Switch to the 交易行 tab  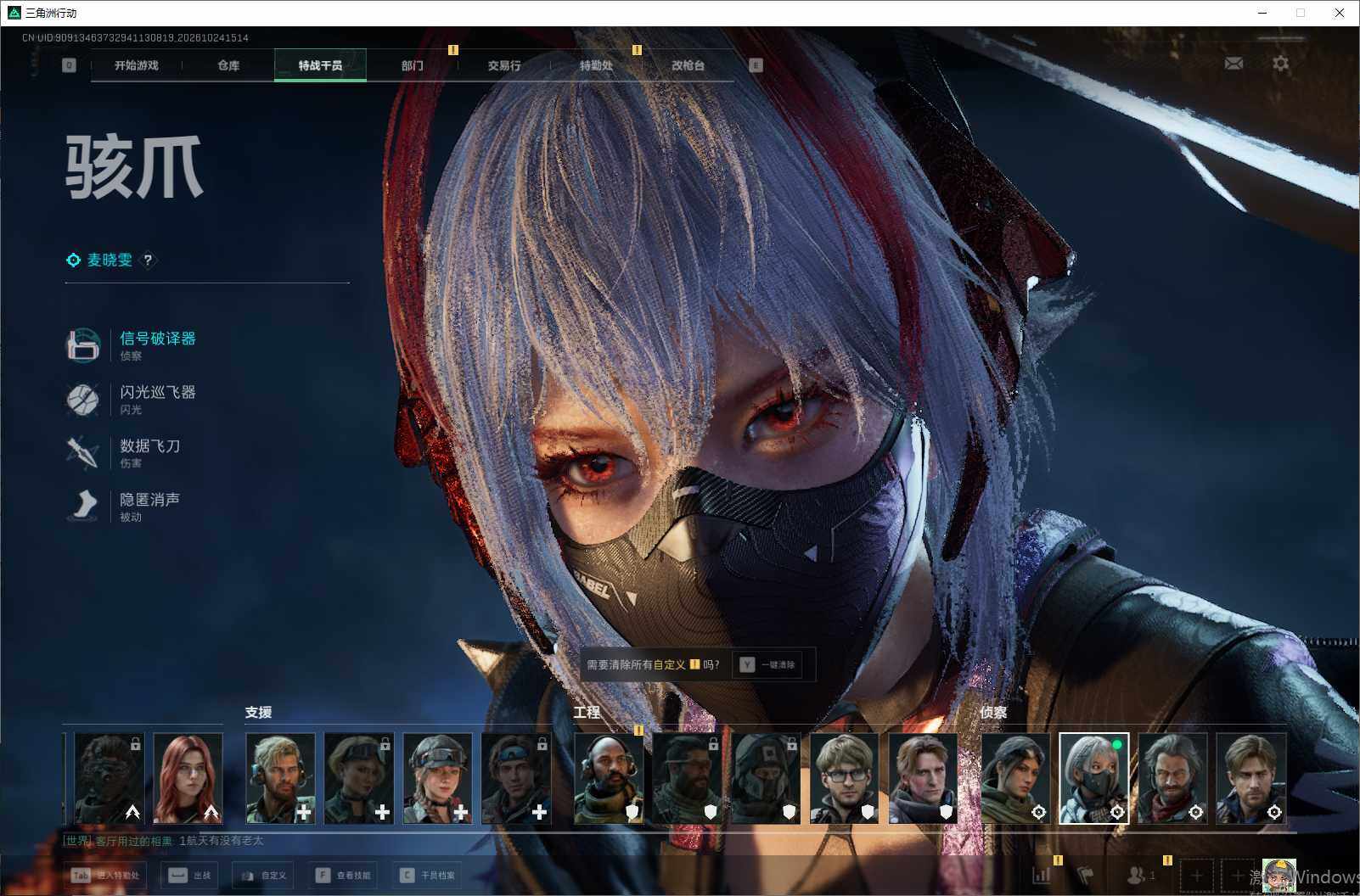click(504, 65)
